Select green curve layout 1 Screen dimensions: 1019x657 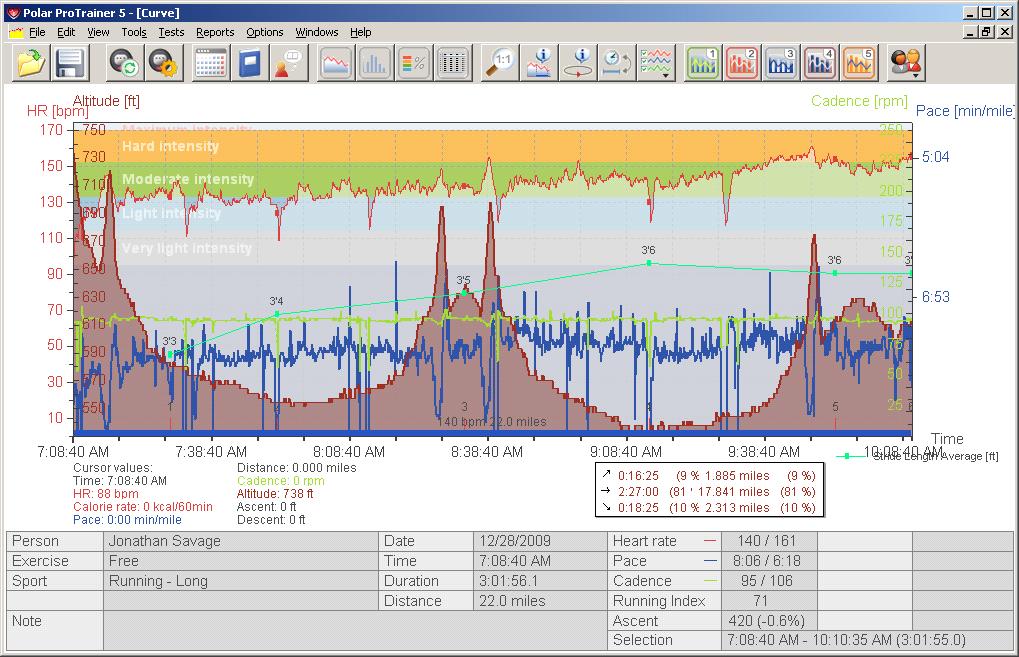point(703,63)
